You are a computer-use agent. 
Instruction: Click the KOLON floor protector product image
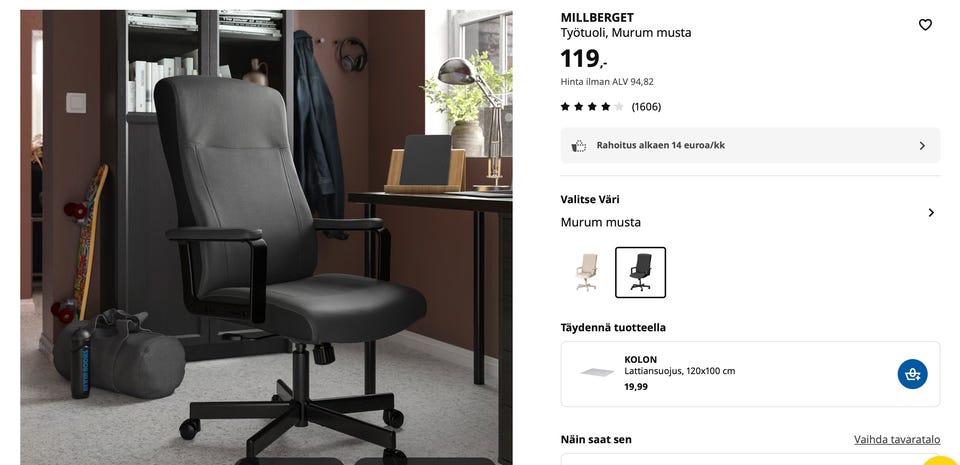point(597,372)
